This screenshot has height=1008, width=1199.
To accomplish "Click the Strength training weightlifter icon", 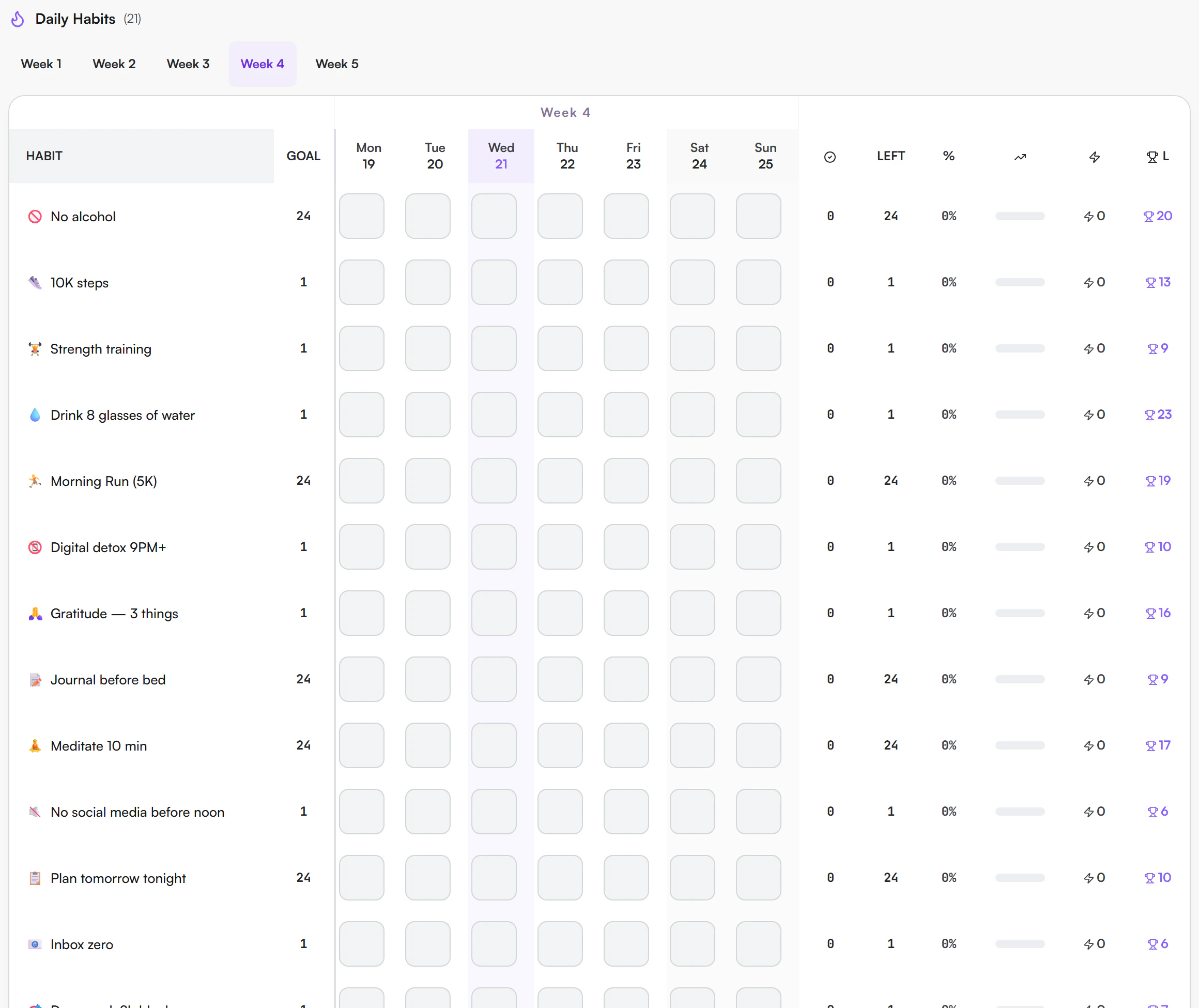I will [x=35, y=348].
